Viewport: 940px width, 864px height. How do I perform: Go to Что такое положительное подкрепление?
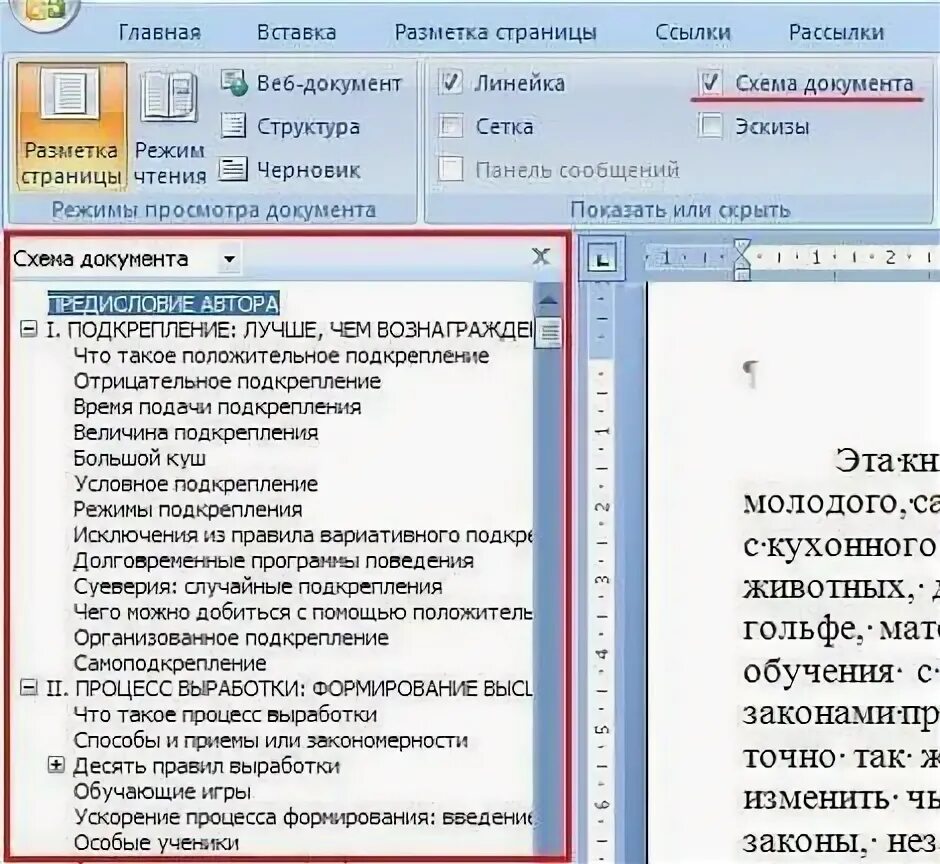(x=281, y=356)
